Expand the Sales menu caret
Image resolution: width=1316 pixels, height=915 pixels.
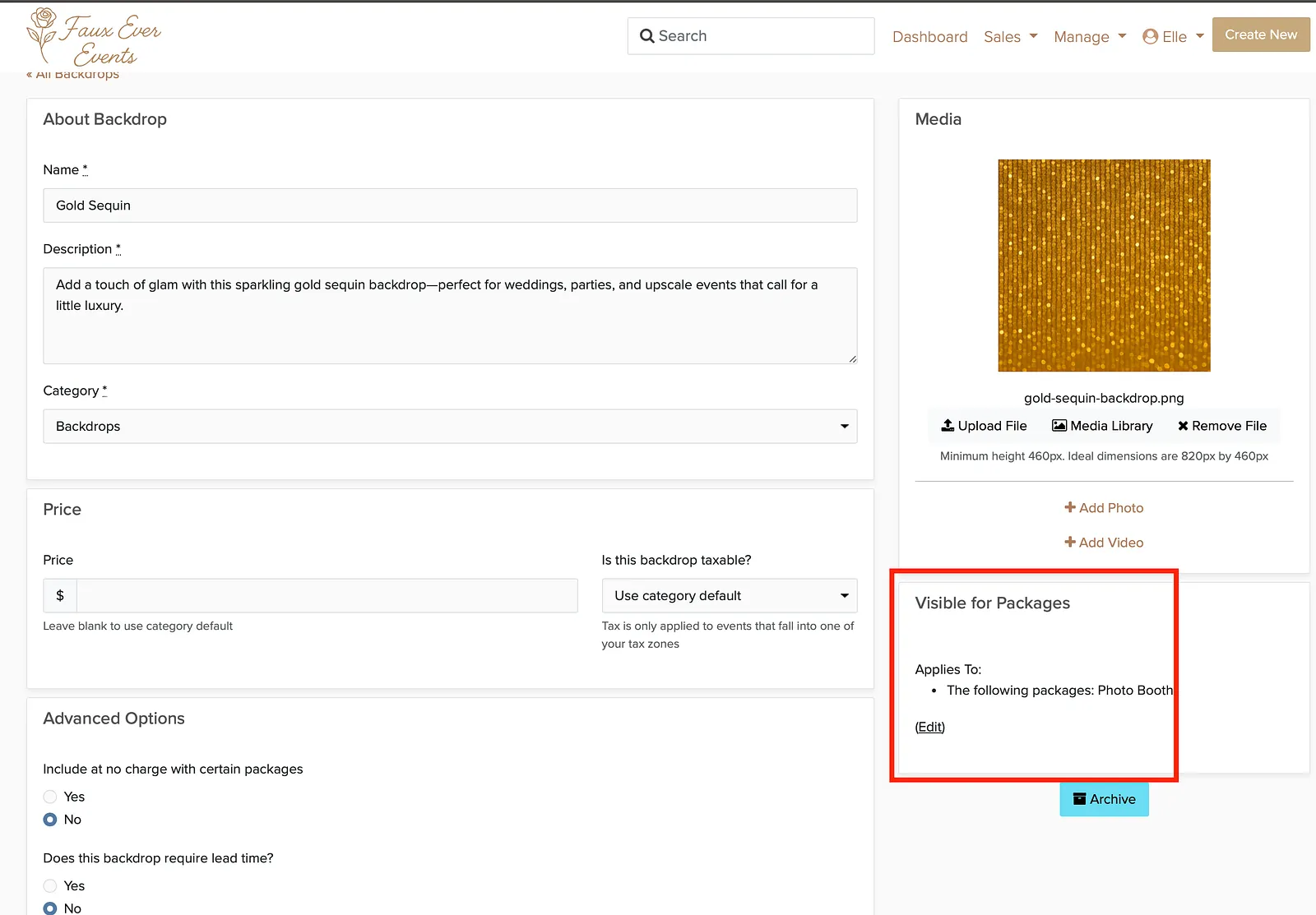1034,36
